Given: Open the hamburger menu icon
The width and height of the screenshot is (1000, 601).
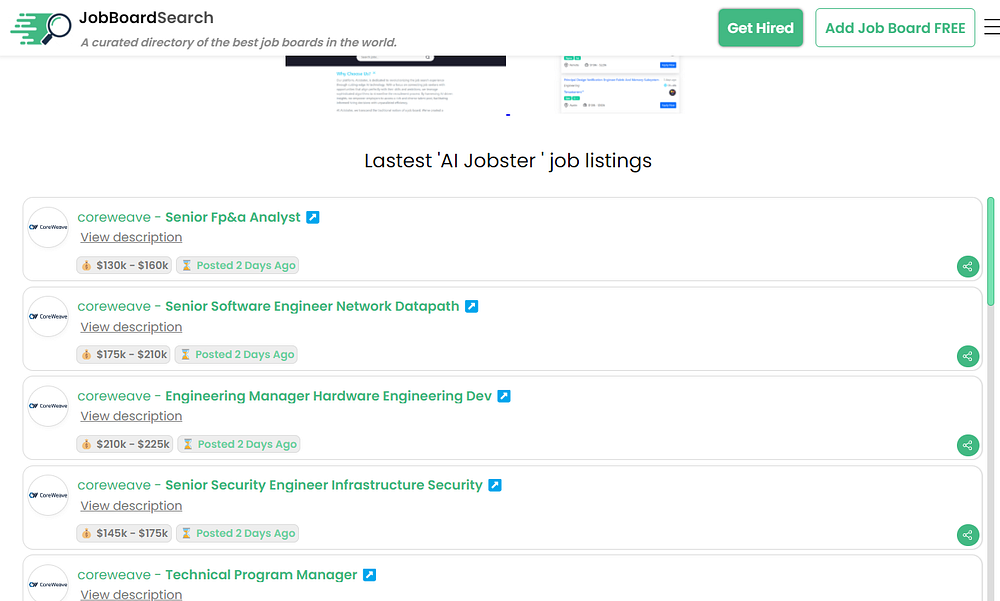Looking at the screenshot, I should (992, 27).
